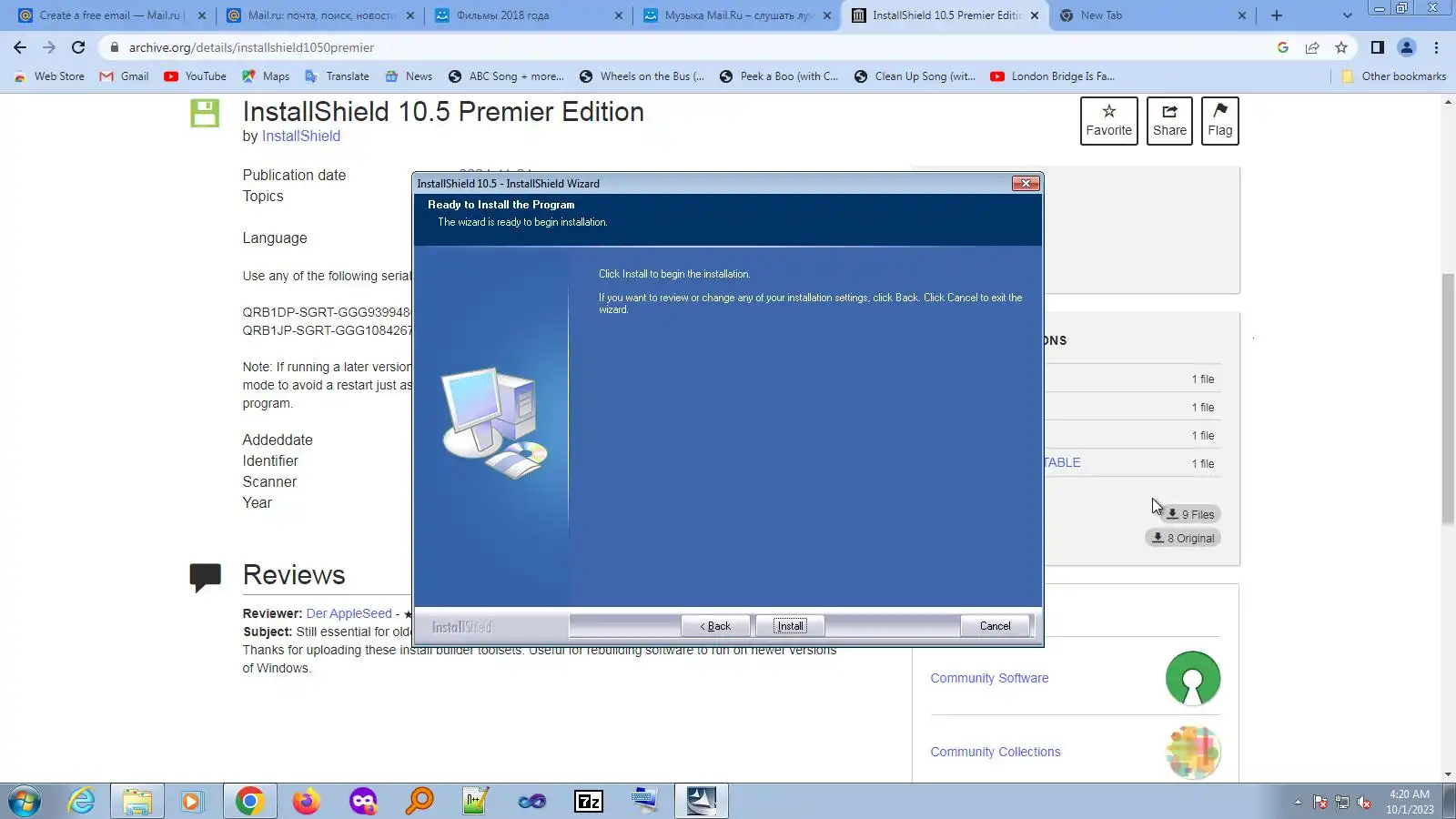Switch to the Mail.ru почта tab
The width and height of the screenshot is (1456, 819).
click(321, 15)
